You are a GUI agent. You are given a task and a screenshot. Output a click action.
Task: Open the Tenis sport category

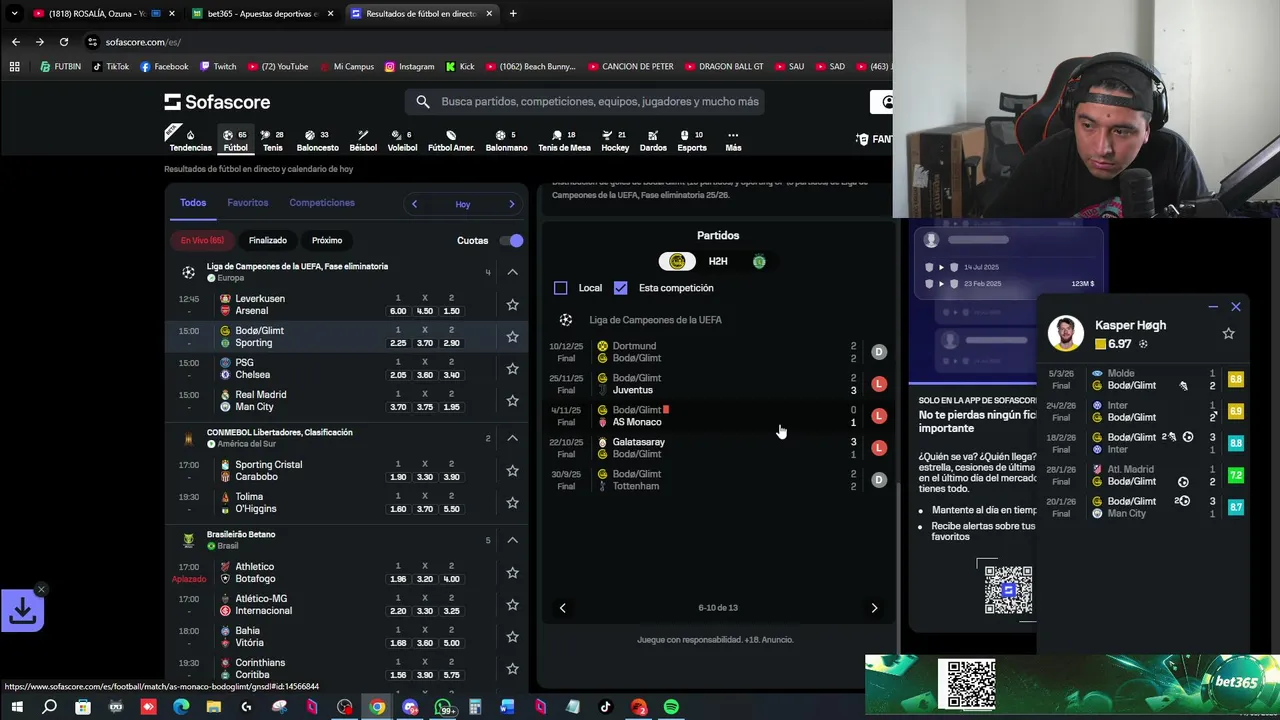pos(272,141)
